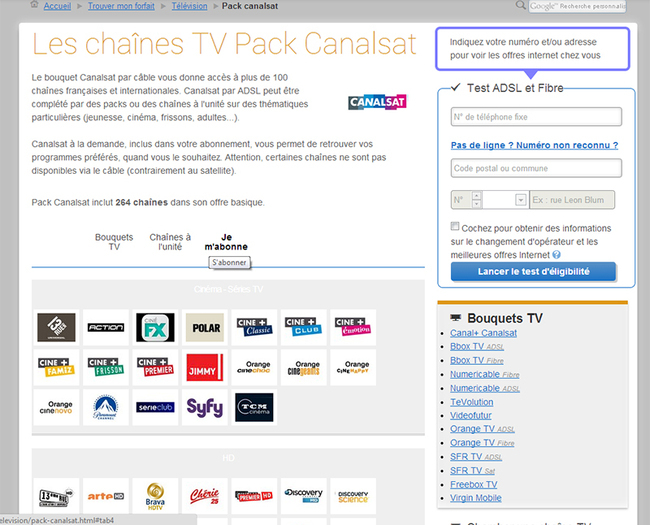Select the Série Club channel logo

point(155,407)
